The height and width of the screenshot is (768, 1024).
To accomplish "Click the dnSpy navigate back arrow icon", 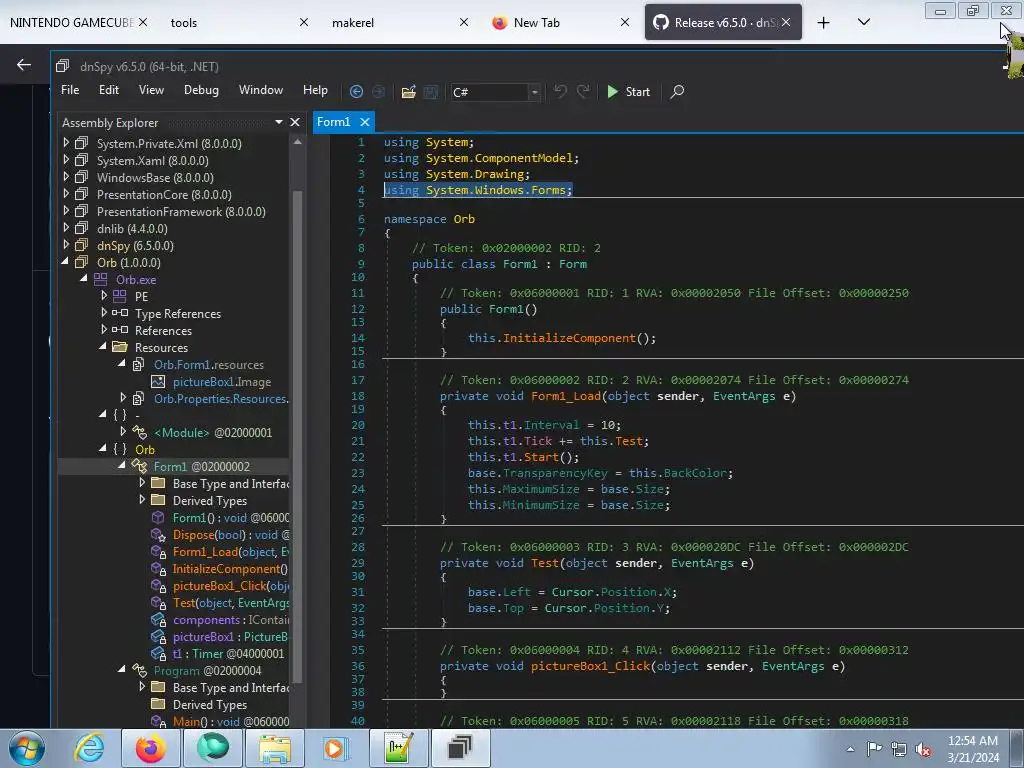I will (x=356, y=91).
